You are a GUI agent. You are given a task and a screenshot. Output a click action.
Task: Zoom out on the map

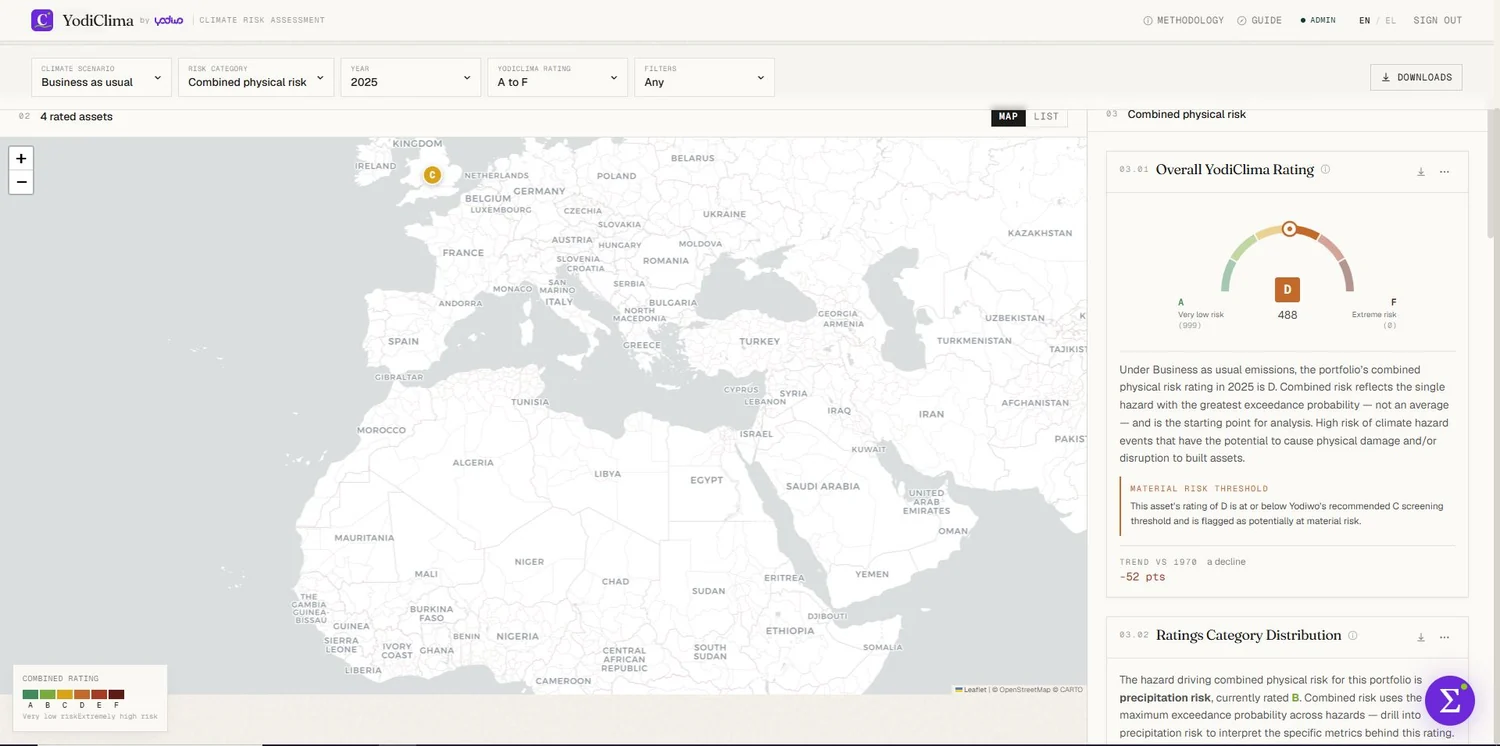[21, 182]
